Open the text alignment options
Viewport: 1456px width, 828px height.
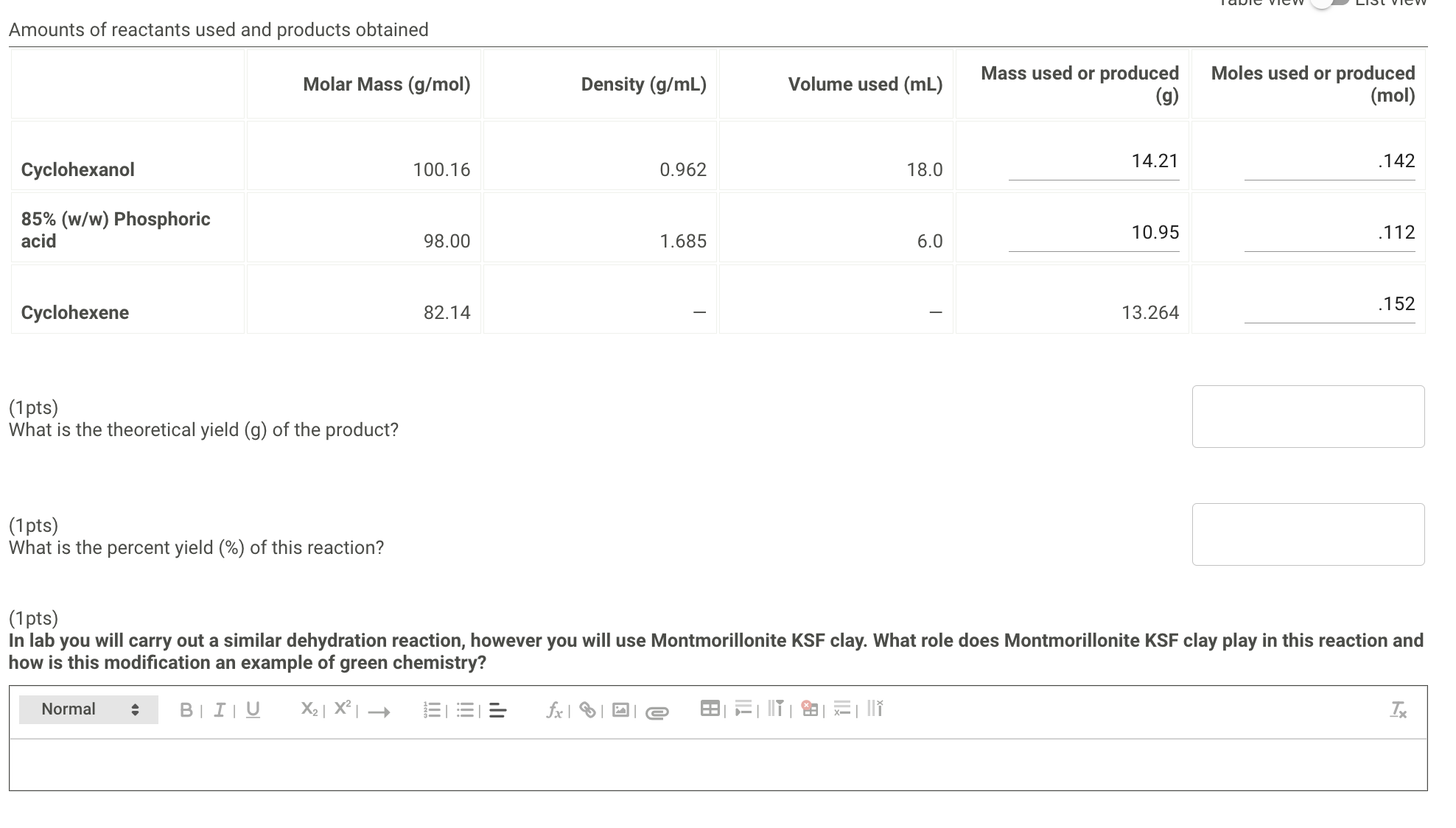pyautogui.click(x=498, y=711)
